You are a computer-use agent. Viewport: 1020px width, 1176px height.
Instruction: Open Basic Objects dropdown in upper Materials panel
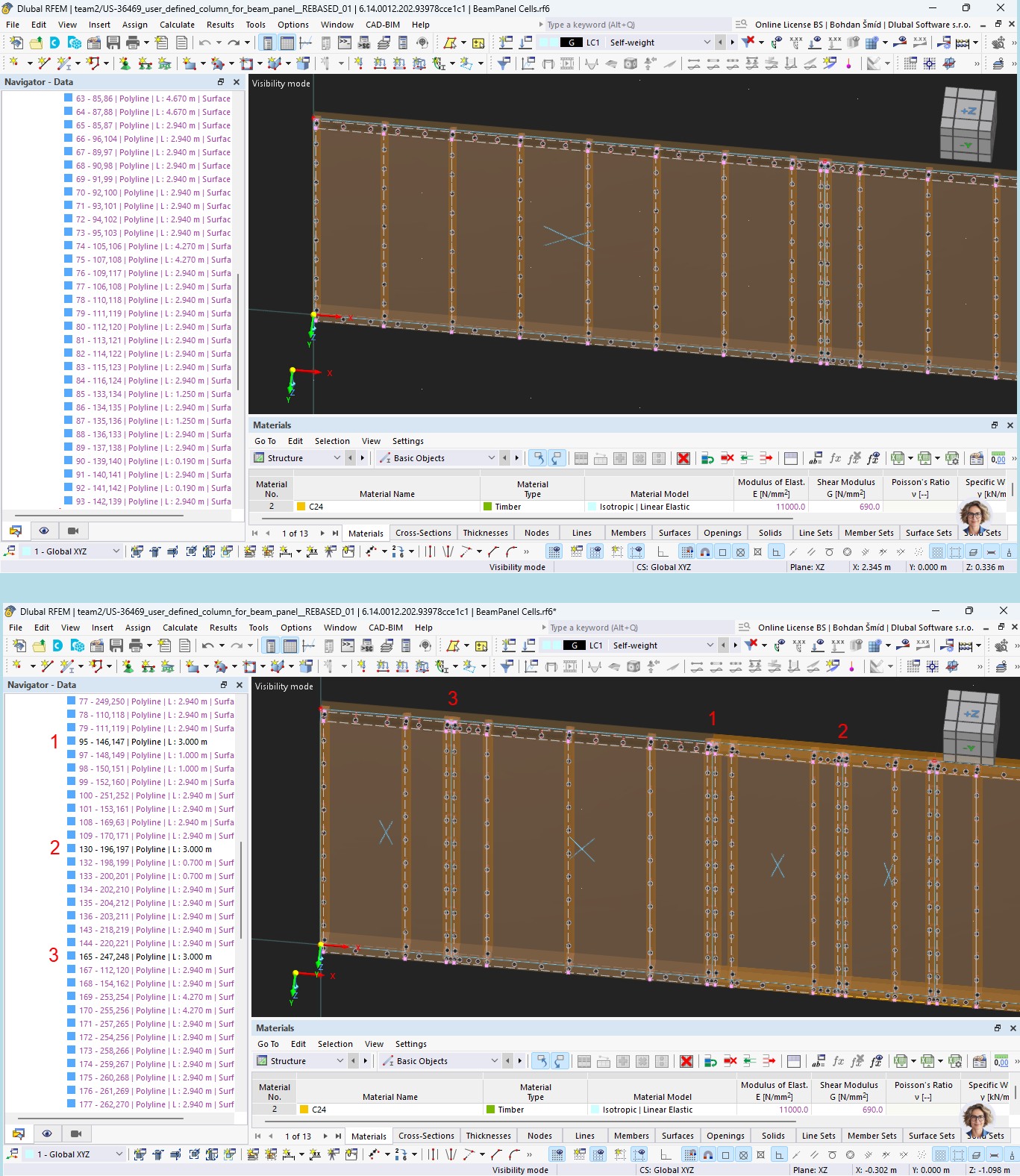coord(437,458)
